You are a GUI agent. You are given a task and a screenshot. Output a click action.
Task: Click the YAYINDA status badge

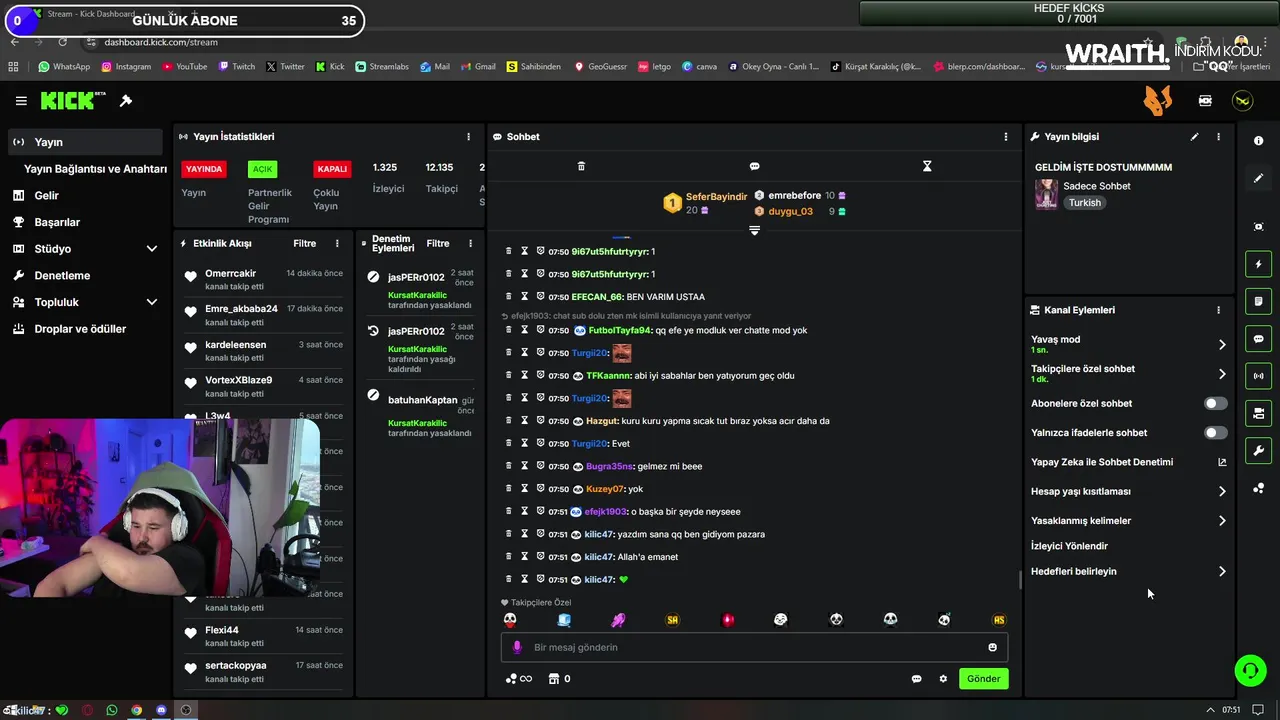coord(204,169)
